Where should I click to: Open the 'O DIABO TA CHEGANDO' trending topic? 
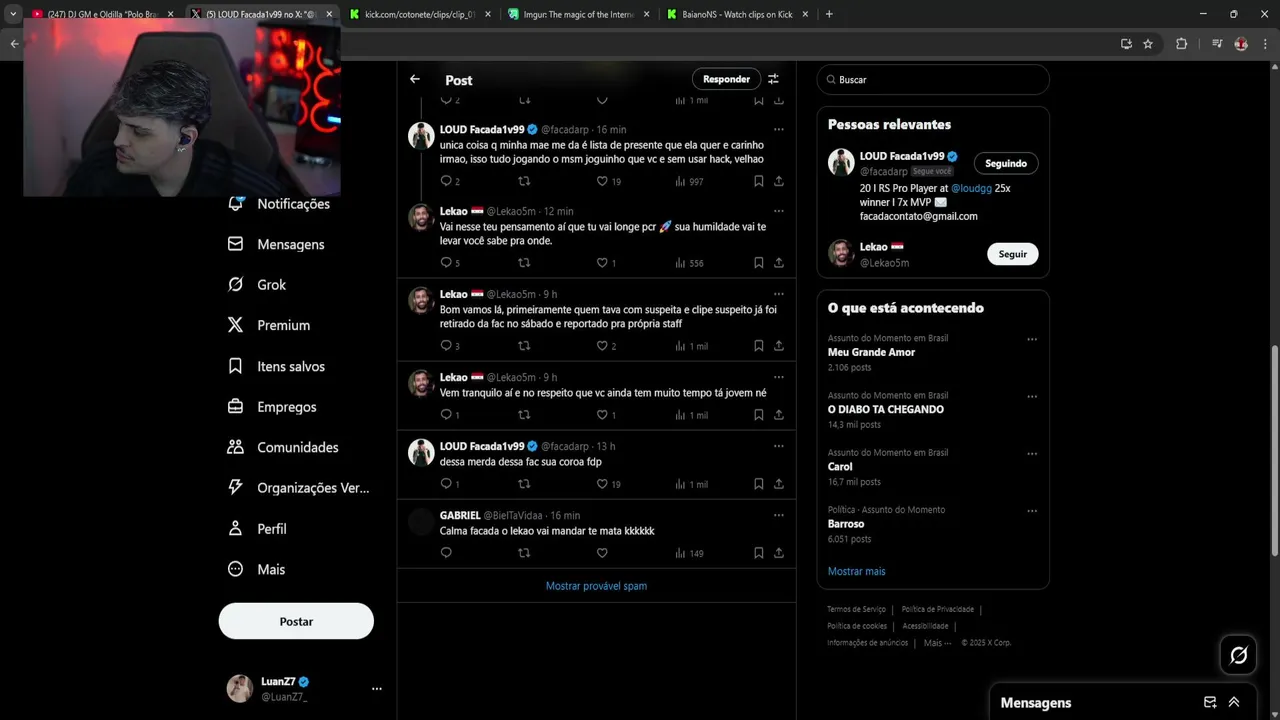coord(886,409)
